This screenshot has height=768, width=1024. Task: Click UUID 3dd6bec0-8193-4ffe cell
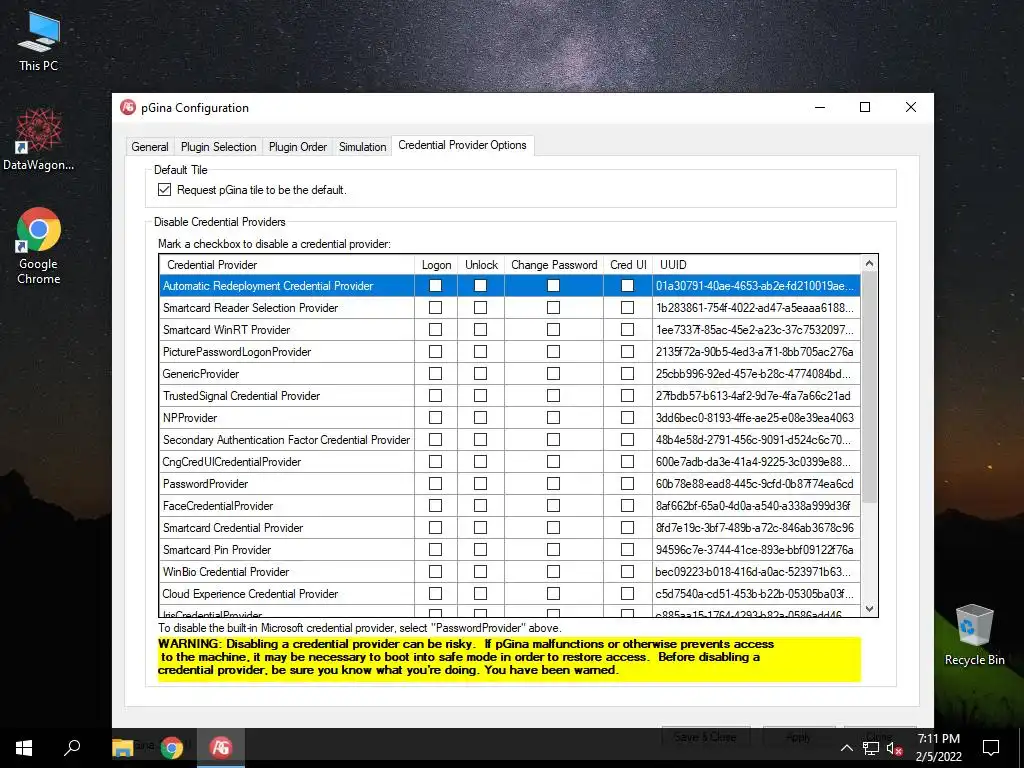[755, 418]
